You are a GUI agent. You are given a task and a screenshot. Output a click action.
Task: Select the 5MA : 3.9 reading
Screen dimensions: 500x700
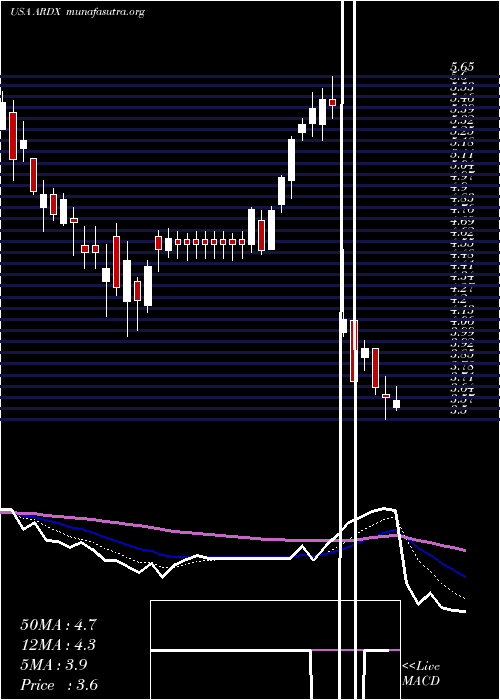[54, 665]
